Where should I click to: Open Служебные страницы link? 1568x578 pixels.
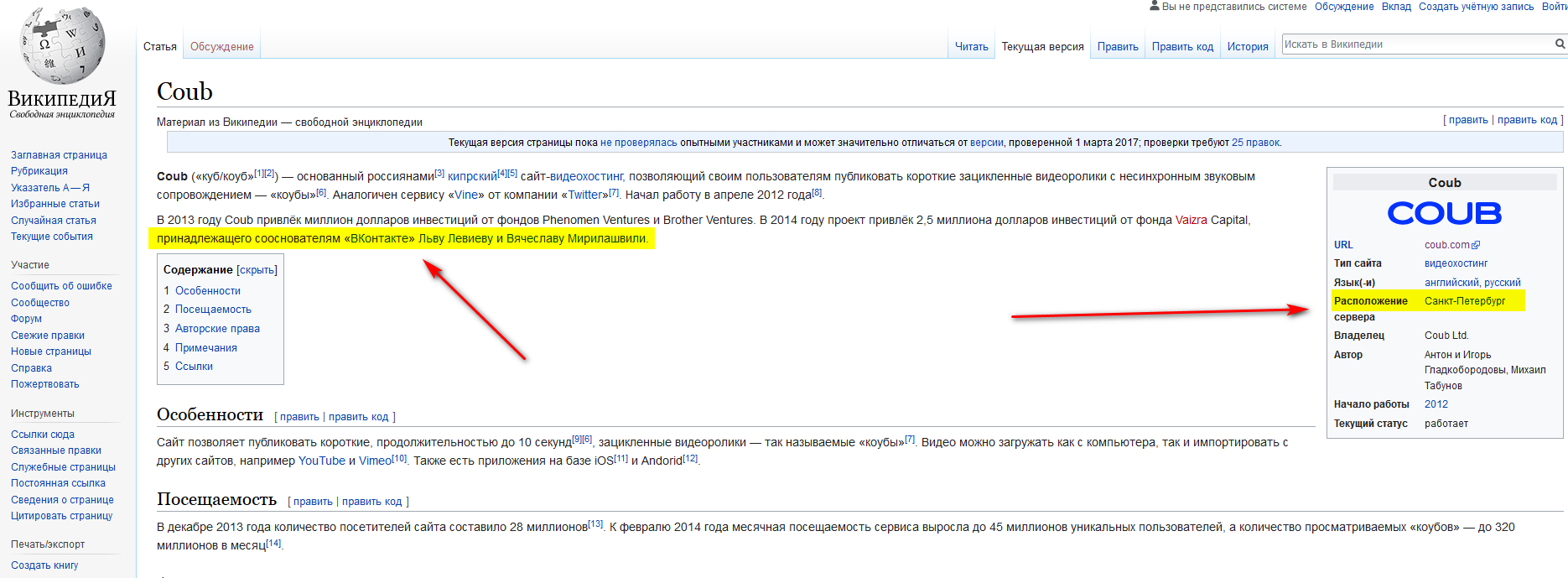click(x=63, y=467)
